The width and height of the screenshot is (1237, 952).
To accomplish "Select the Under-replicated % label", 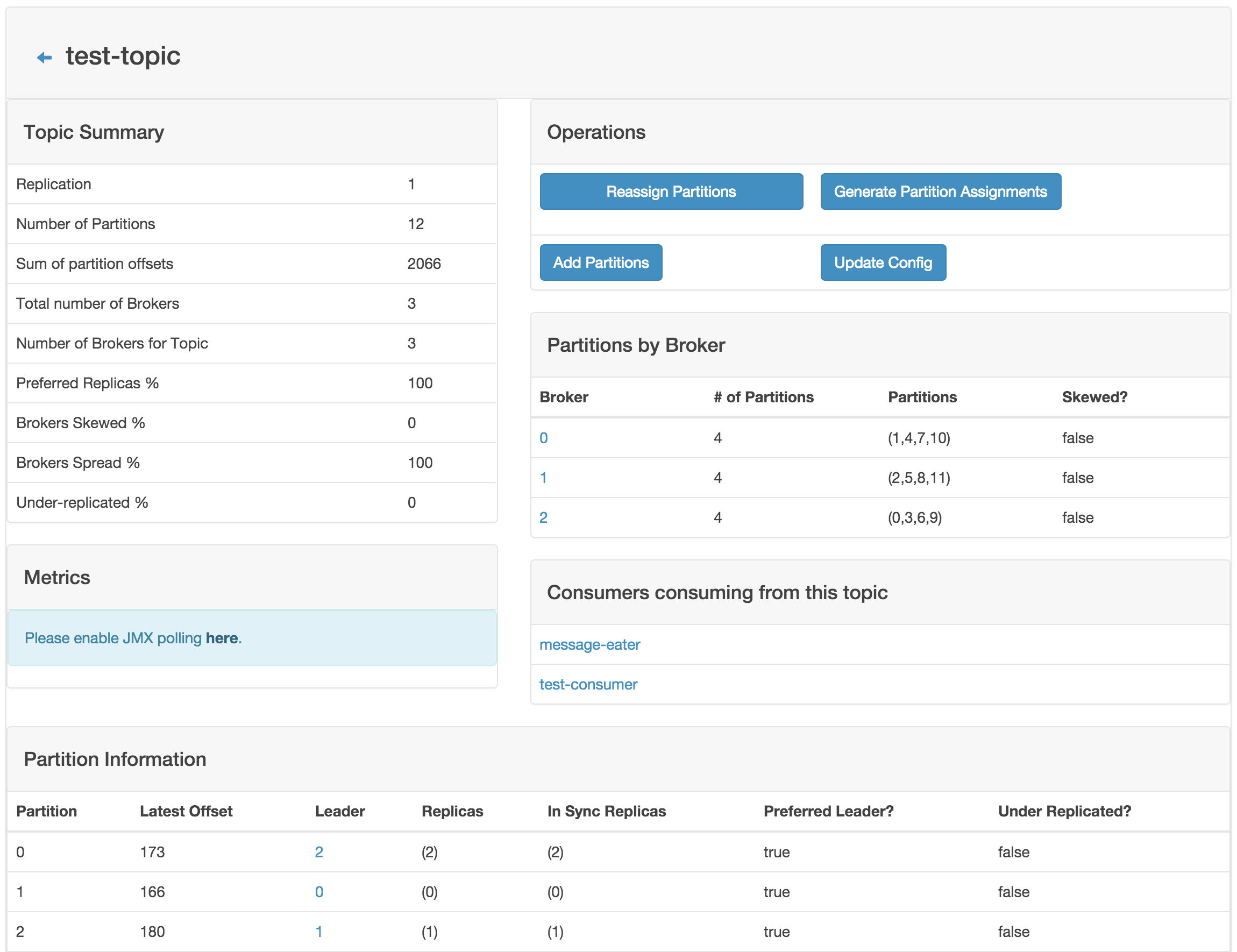I will (x=82, y=502).
